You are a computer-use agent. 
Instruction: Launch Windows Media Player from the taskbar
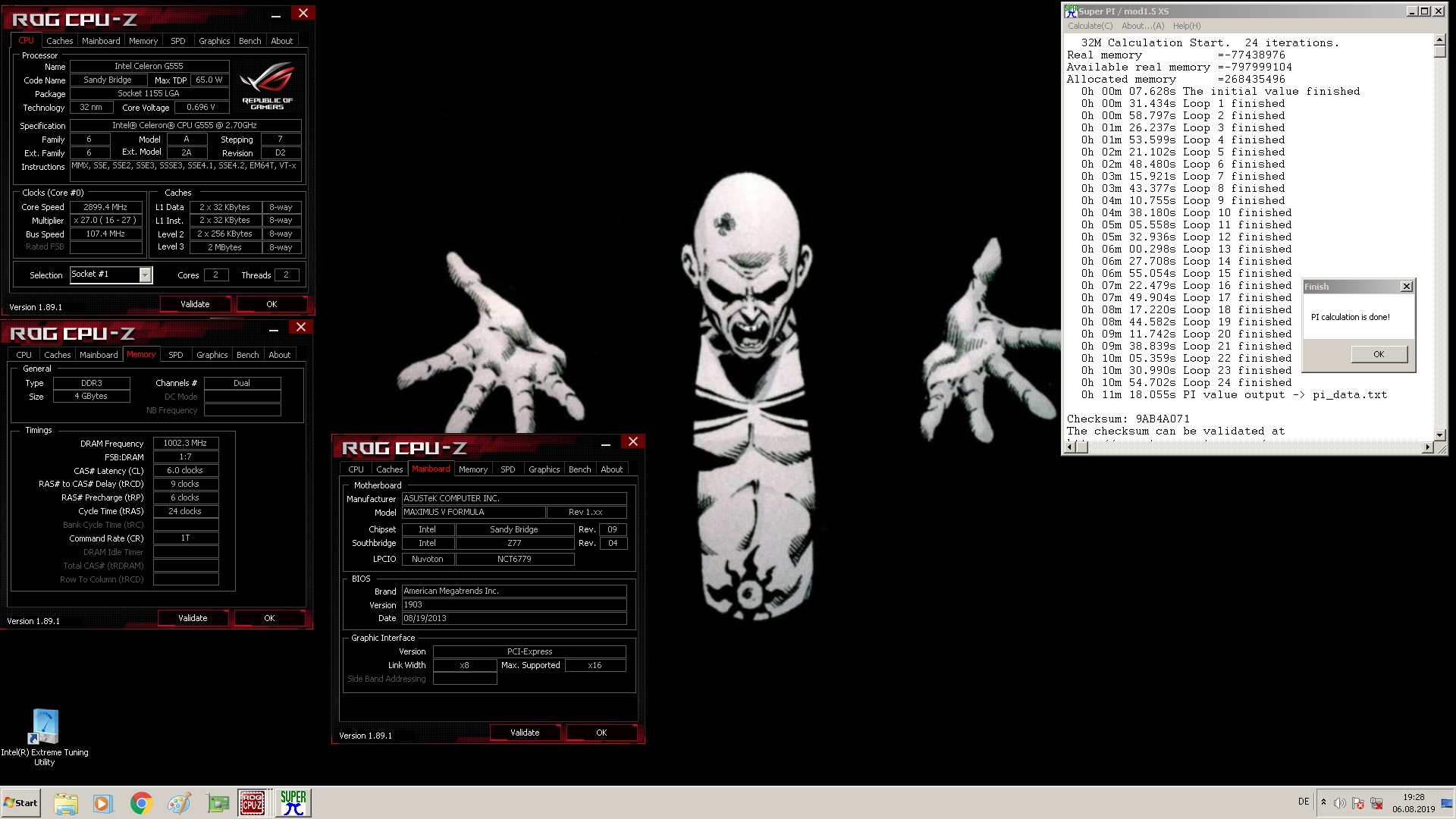click(x=103, y=803)
